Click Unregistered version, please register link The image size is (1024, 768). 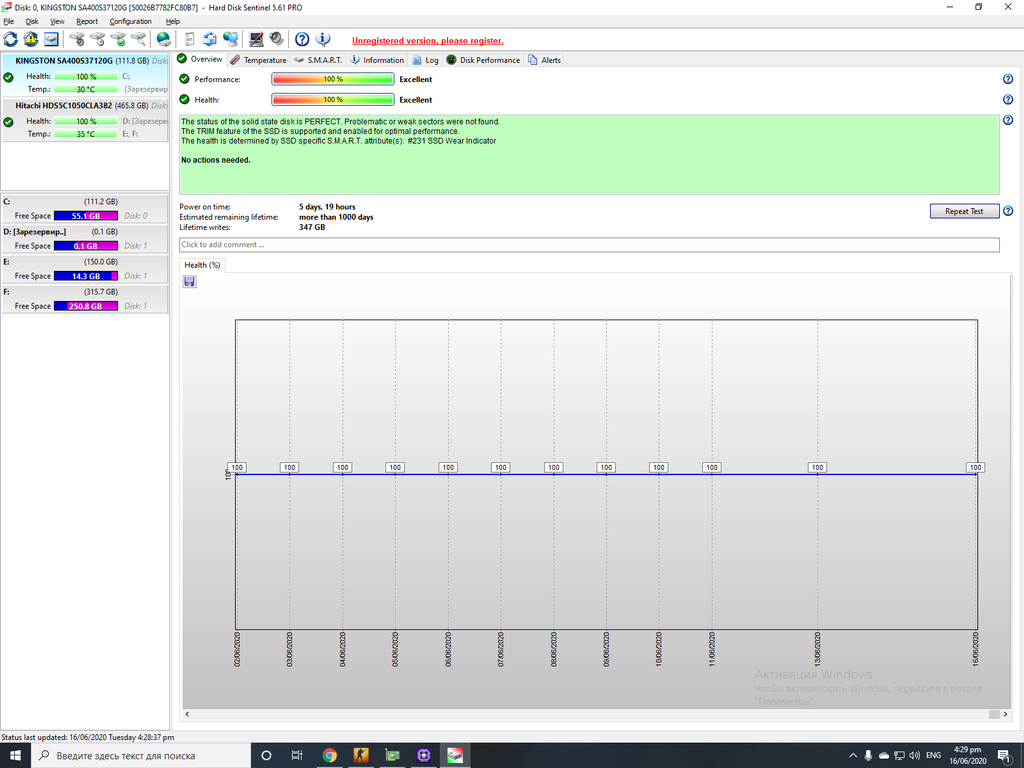pos(428,40)
